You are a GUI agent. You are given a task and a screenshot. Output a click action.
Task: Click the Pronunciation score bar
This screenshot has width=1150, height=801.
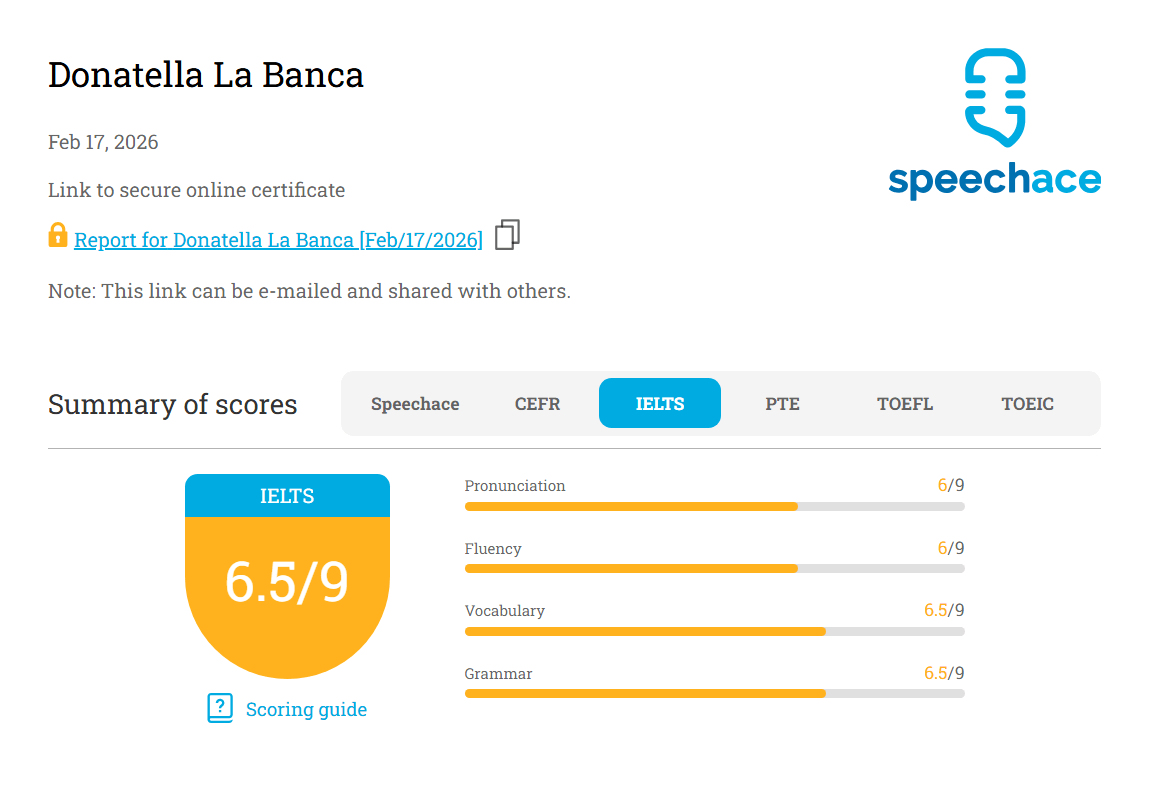pyautogui.click(x=714, y=506)
